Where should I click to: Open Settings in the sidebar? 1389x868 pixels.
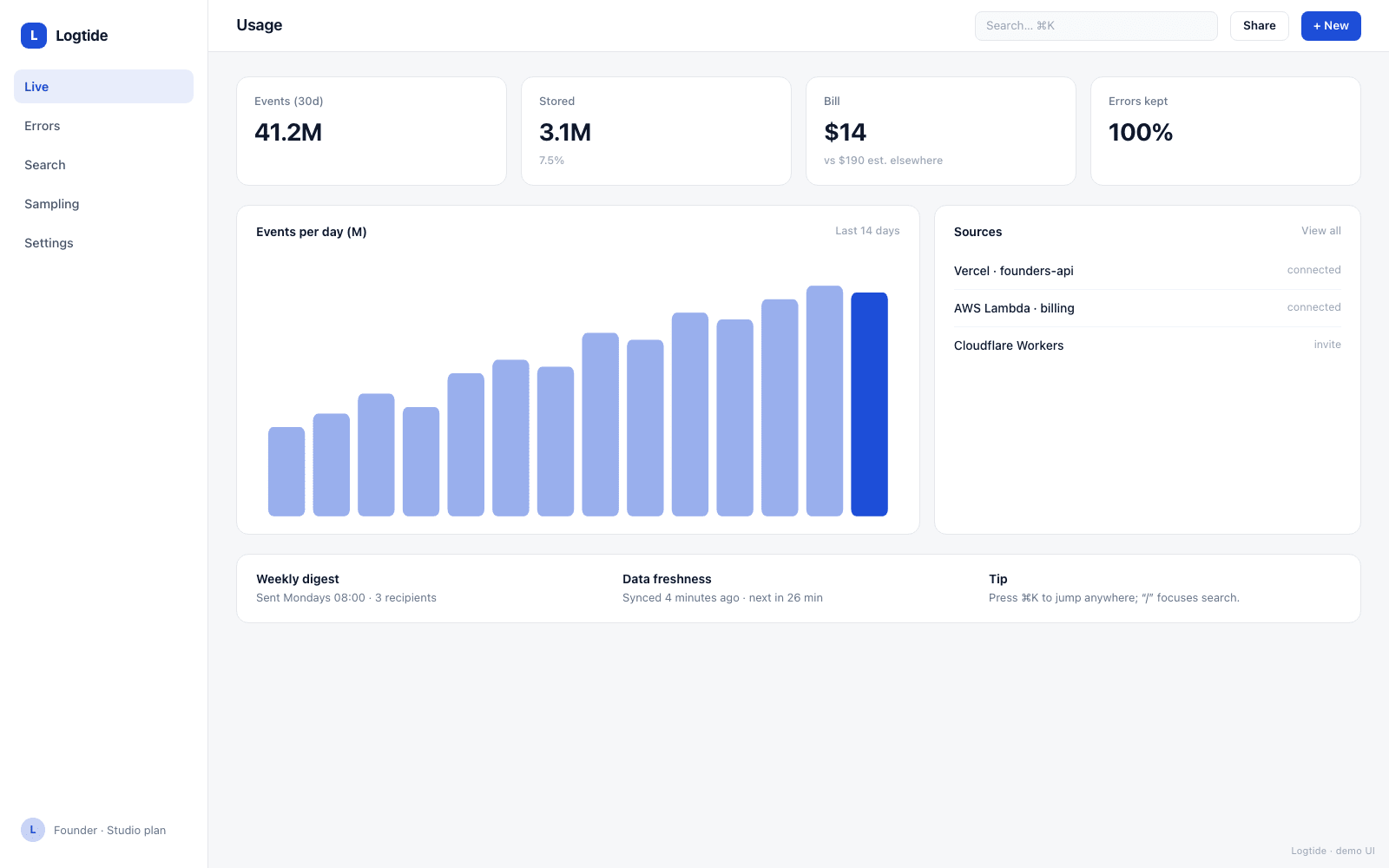(x=103, y=243)
